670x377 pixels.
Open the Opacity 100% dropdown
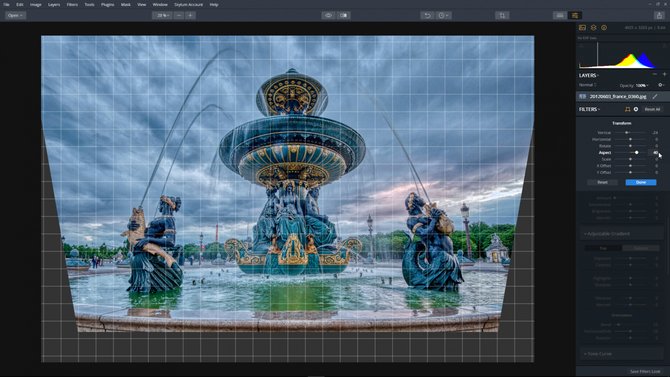point(634,85)
